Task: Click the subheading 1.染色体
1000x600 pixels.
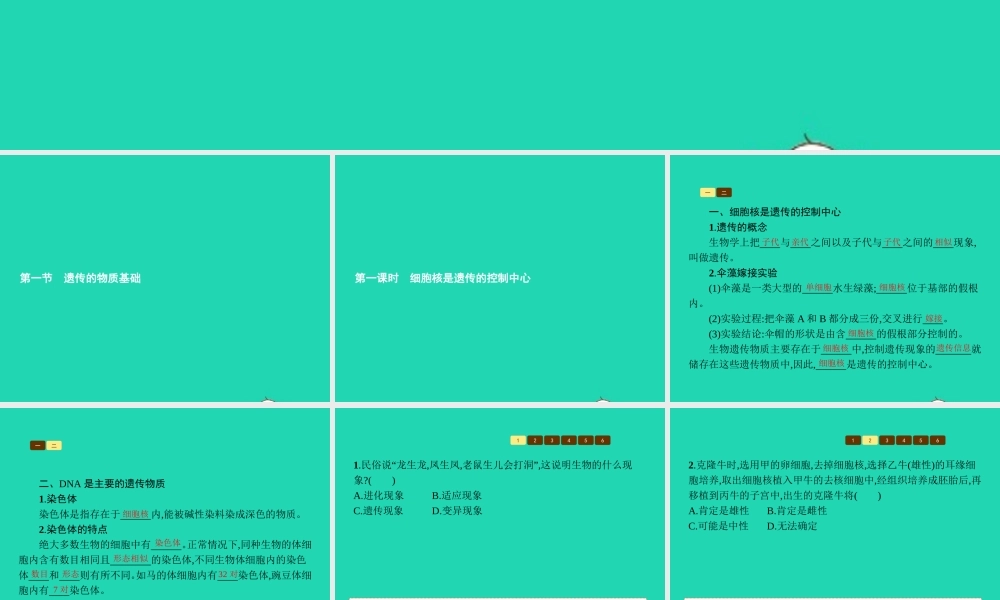Action: [x=58, y=499]
